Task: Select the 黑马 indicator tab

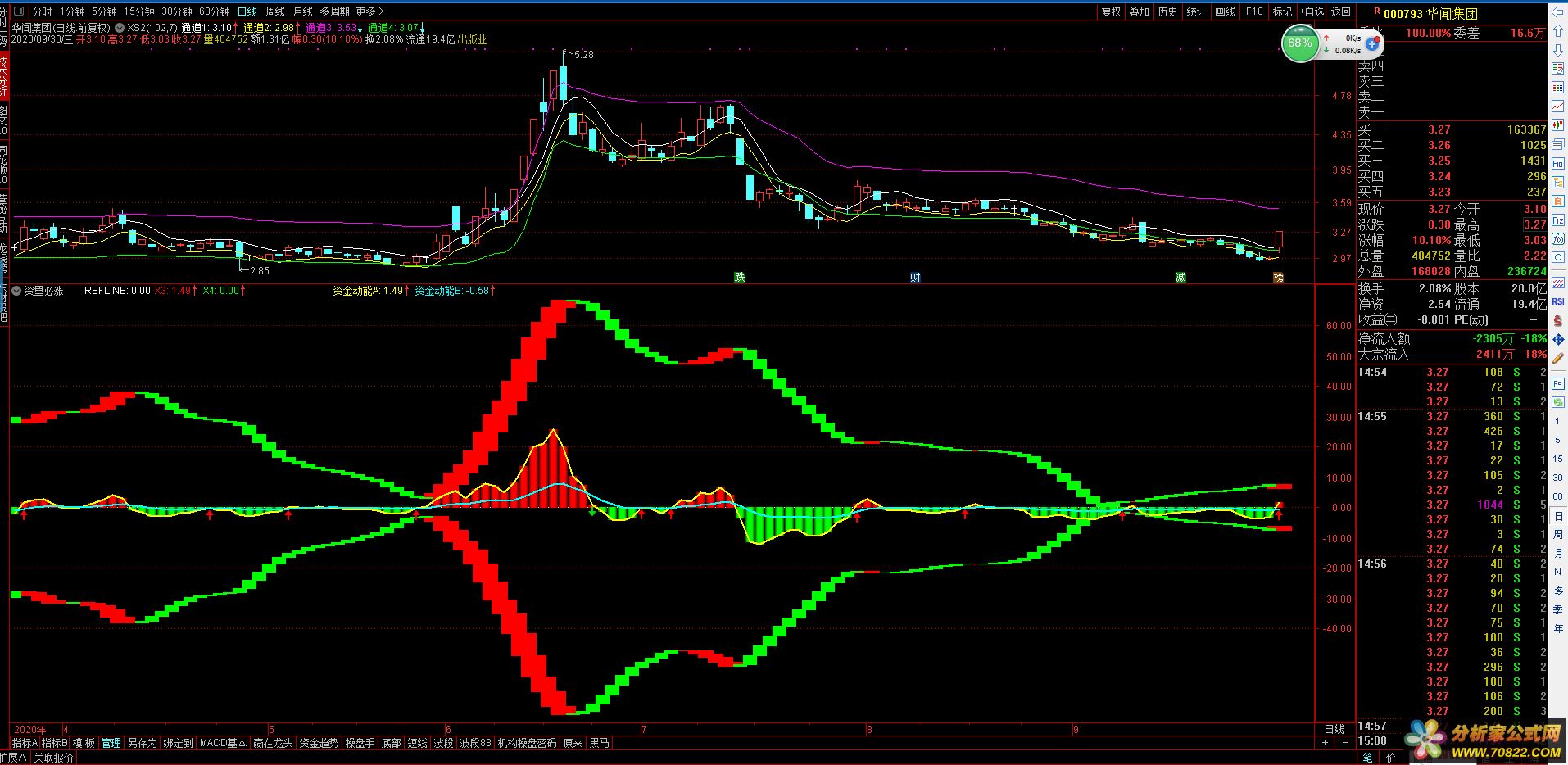Action: point(599,743)
